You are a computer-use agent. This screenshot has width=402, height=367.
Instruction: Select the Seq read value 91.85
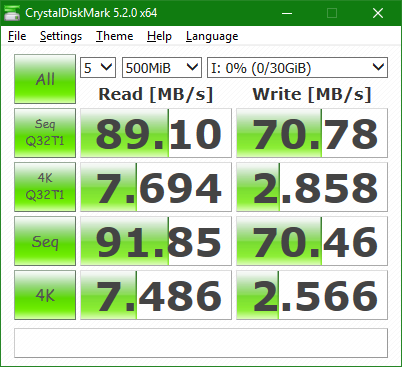pyautogui.click(x=156, y=241)
